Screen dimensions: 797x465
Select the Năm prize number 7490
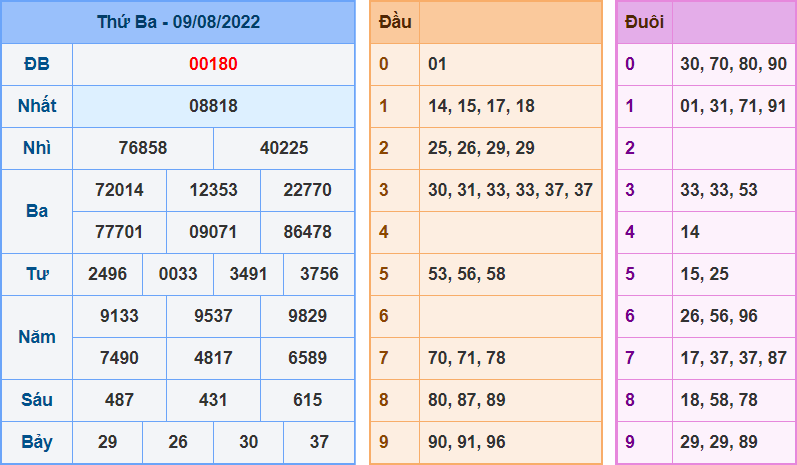tap(119, 358)
